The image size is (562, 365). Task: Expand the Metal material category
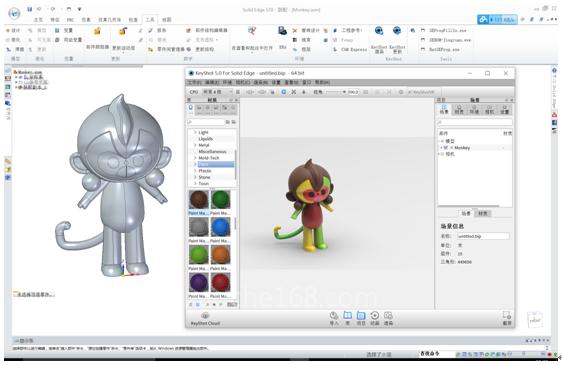coord(204,145)
